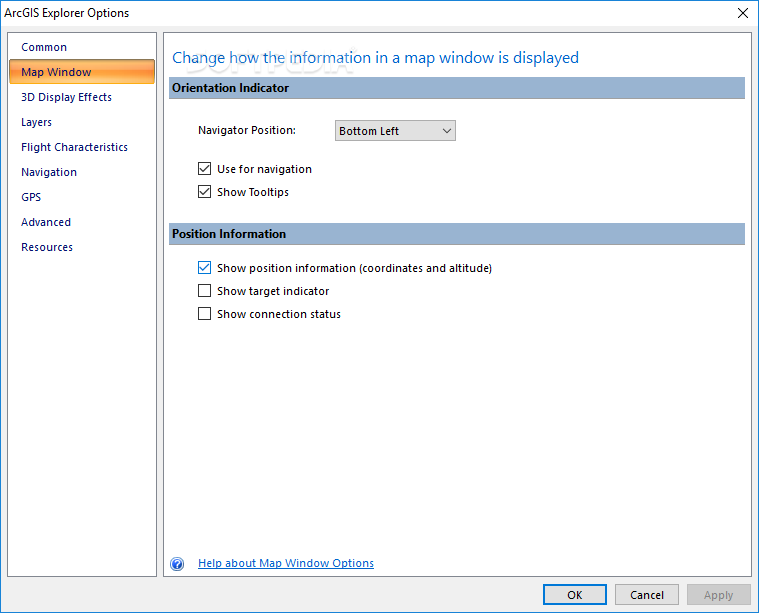Open the Resources page

47,247
